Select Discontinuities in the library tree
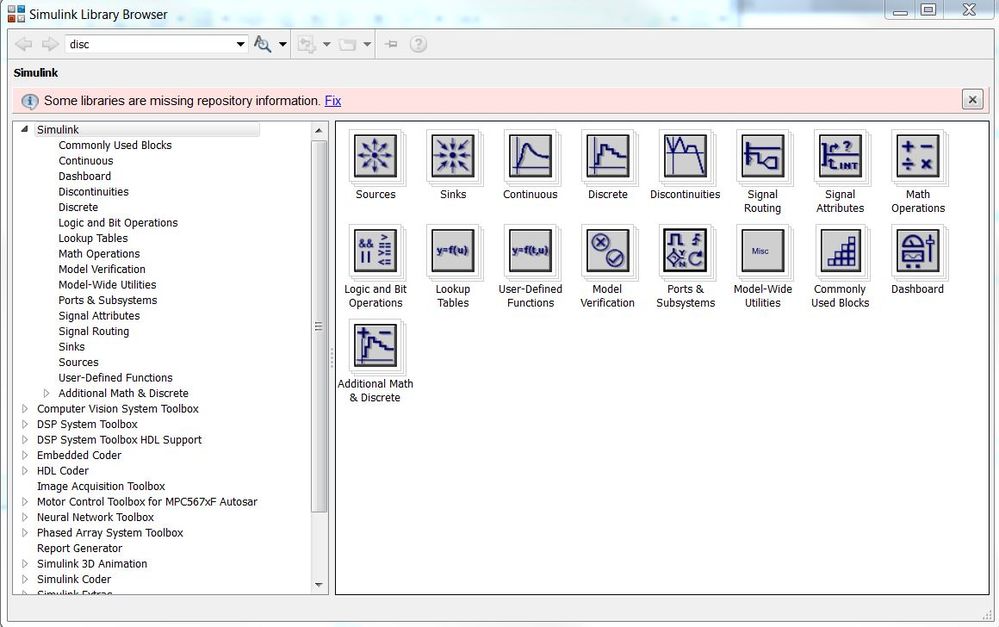 pyautogui.click(x=93, y=191)
